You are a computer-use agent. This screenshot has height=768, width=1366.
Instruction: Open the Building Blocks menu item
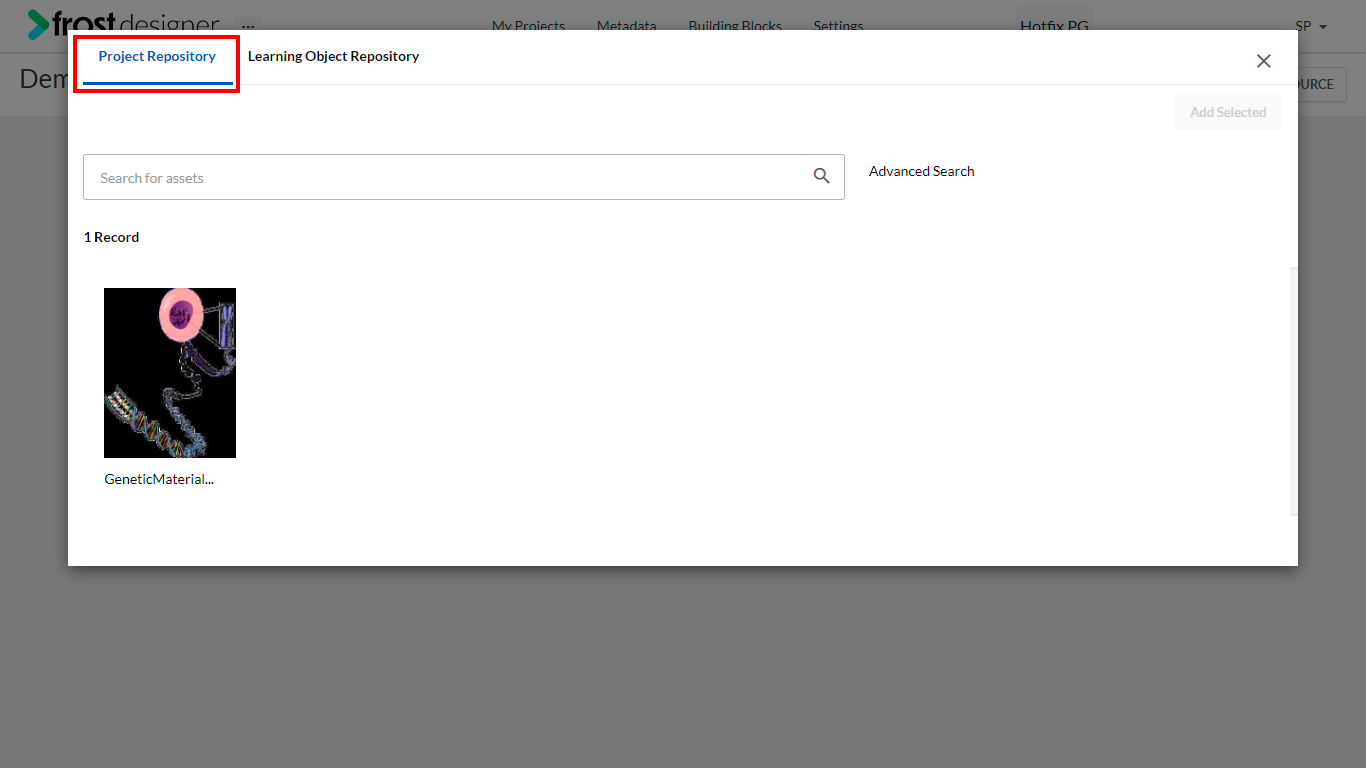(735, 26)
